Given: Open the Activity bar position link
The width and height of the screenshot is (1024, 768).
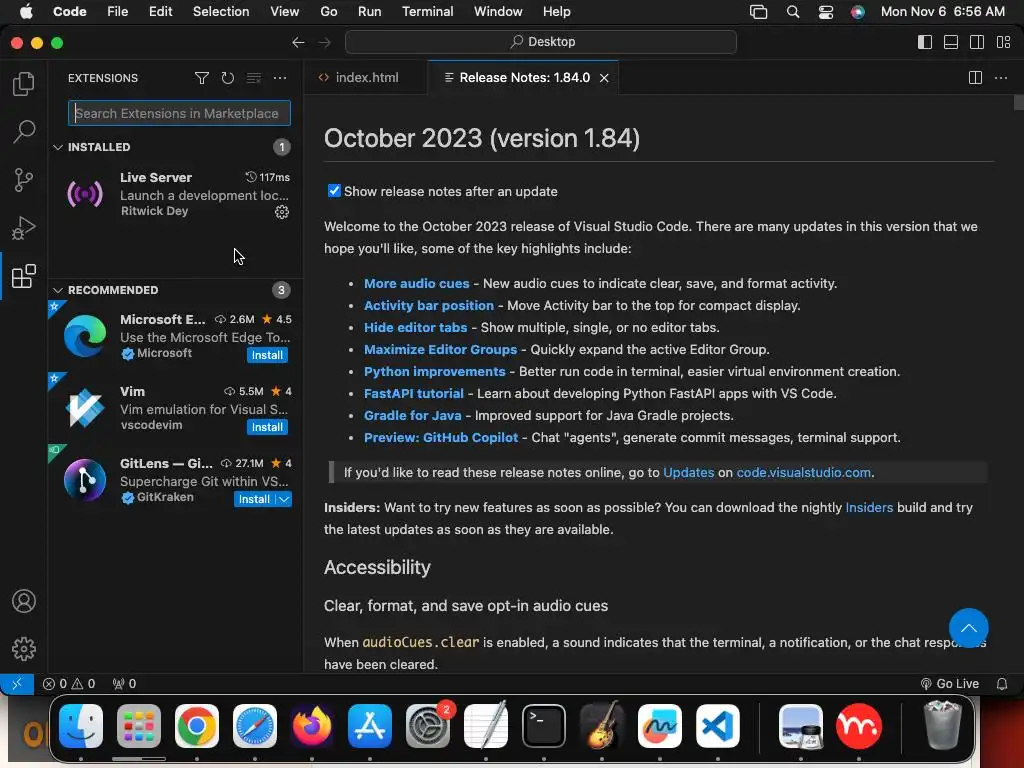Looking at the screenshot, I should point(428,306).
